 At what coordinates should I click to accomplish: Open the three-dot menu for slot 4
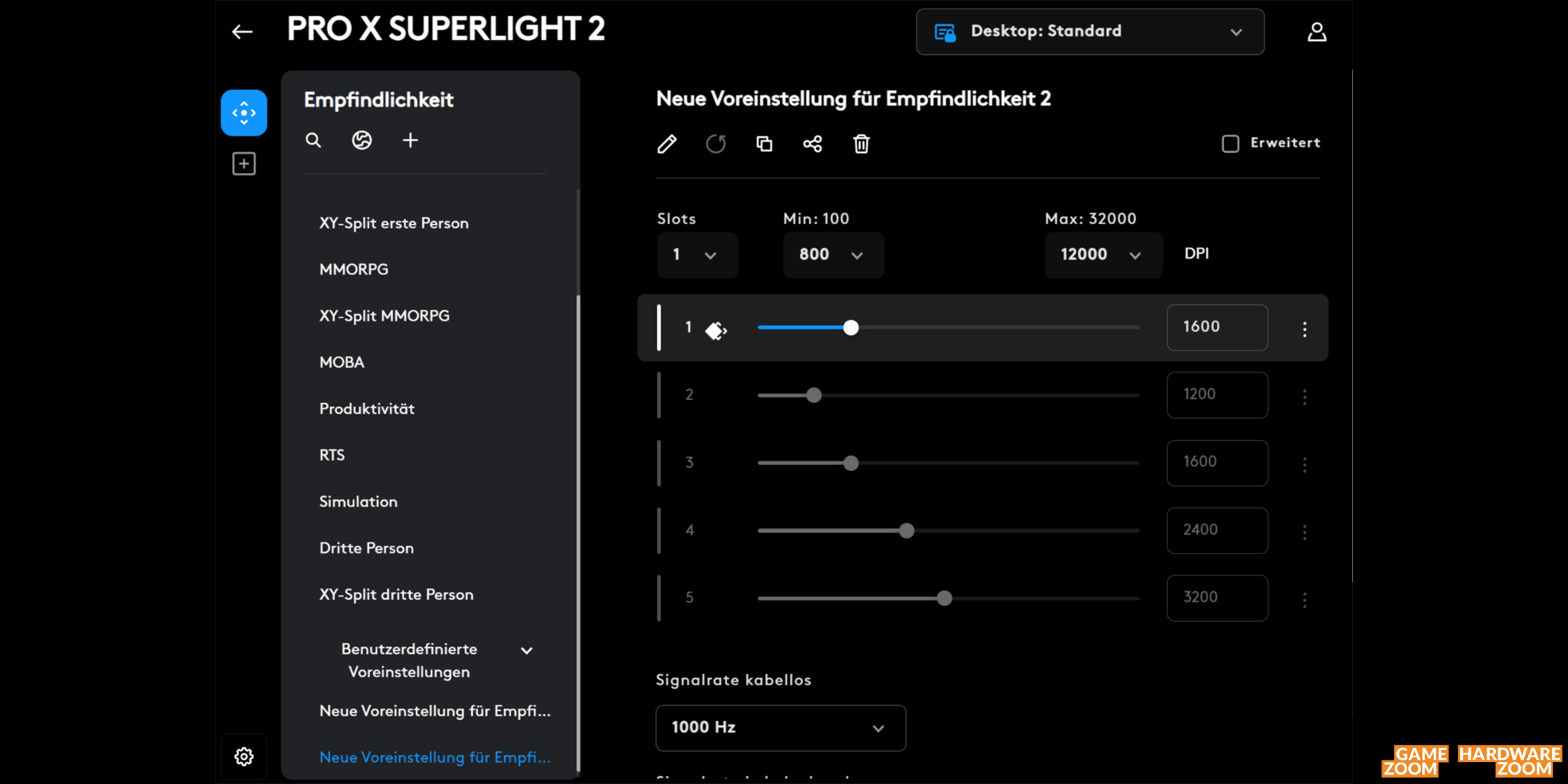coord(1305,532)
